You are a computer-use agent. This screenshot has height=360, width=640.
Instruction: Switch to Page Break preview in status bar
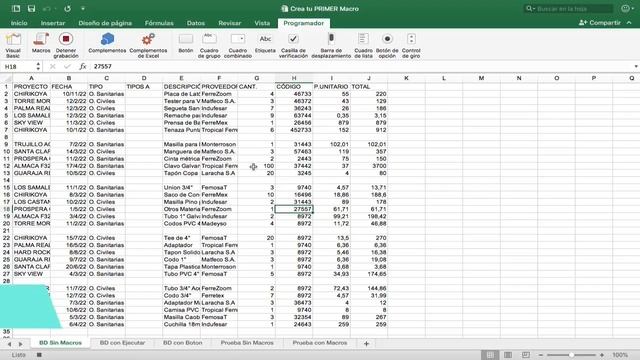click(526, 355)
